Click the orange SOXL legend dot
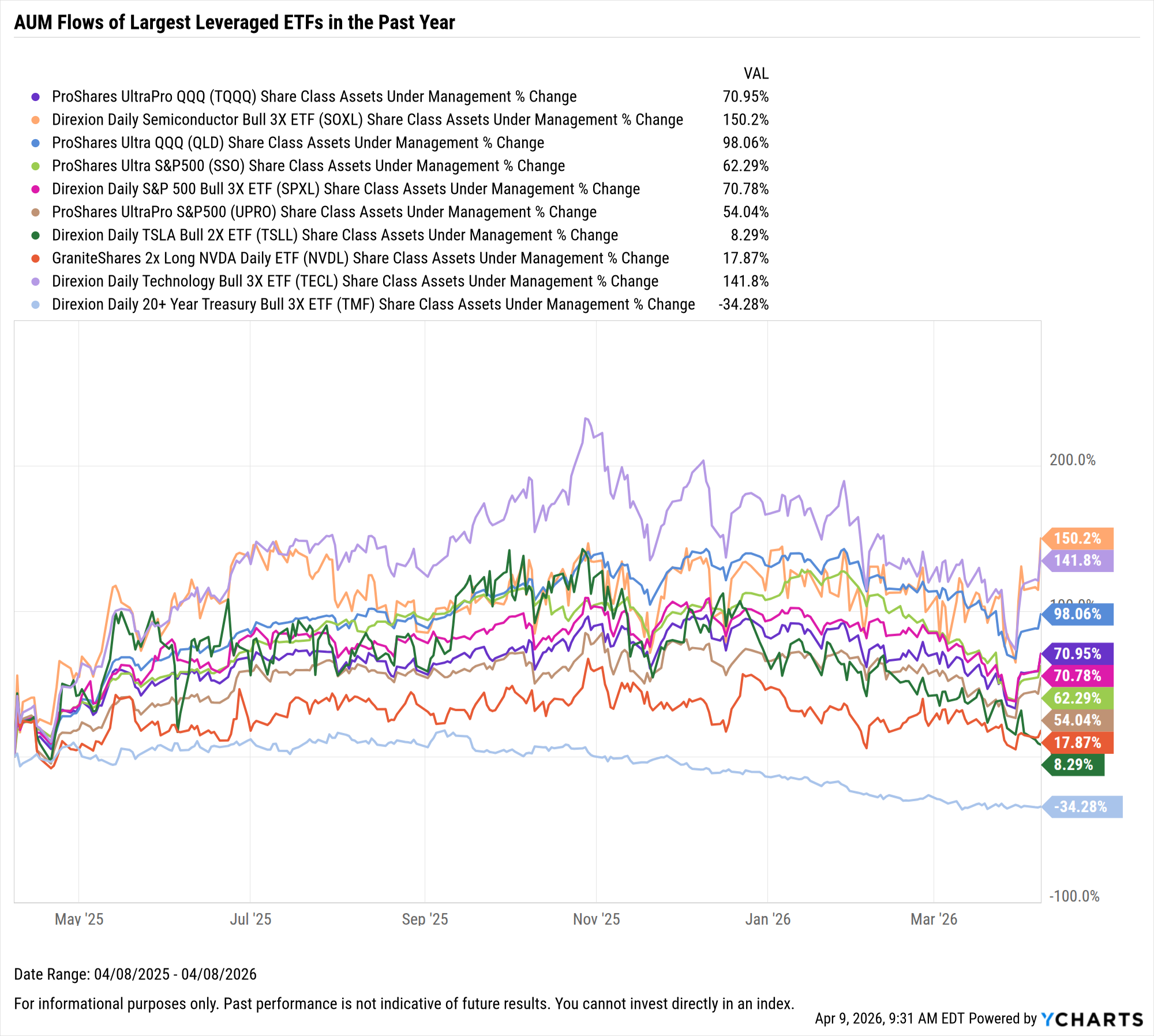This screenshot has height=1036, width=1154. (x=36, y=120)
